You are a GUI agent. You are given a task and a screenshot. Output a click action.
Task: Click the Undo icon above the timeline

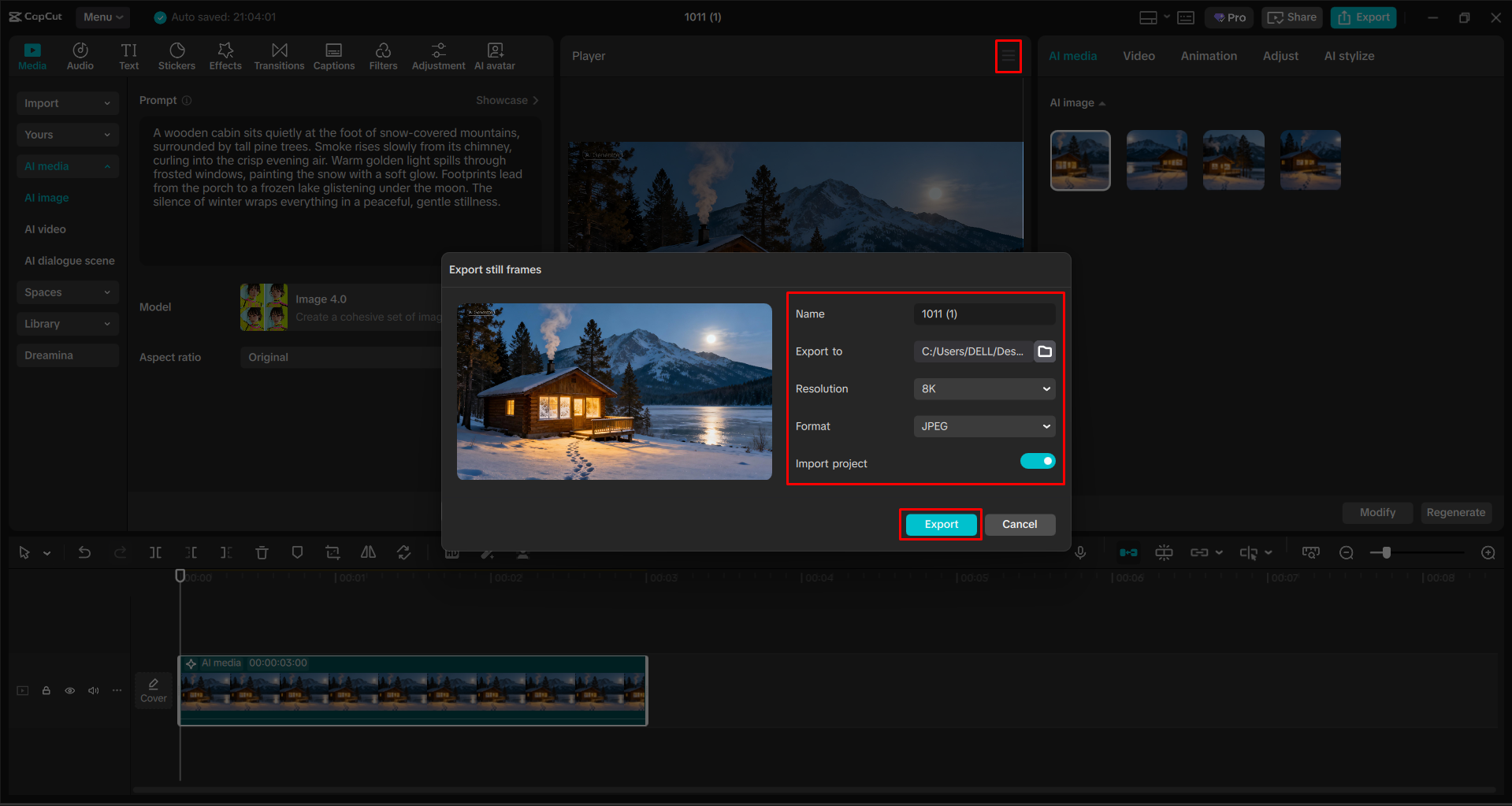click(x=84, y=552)
